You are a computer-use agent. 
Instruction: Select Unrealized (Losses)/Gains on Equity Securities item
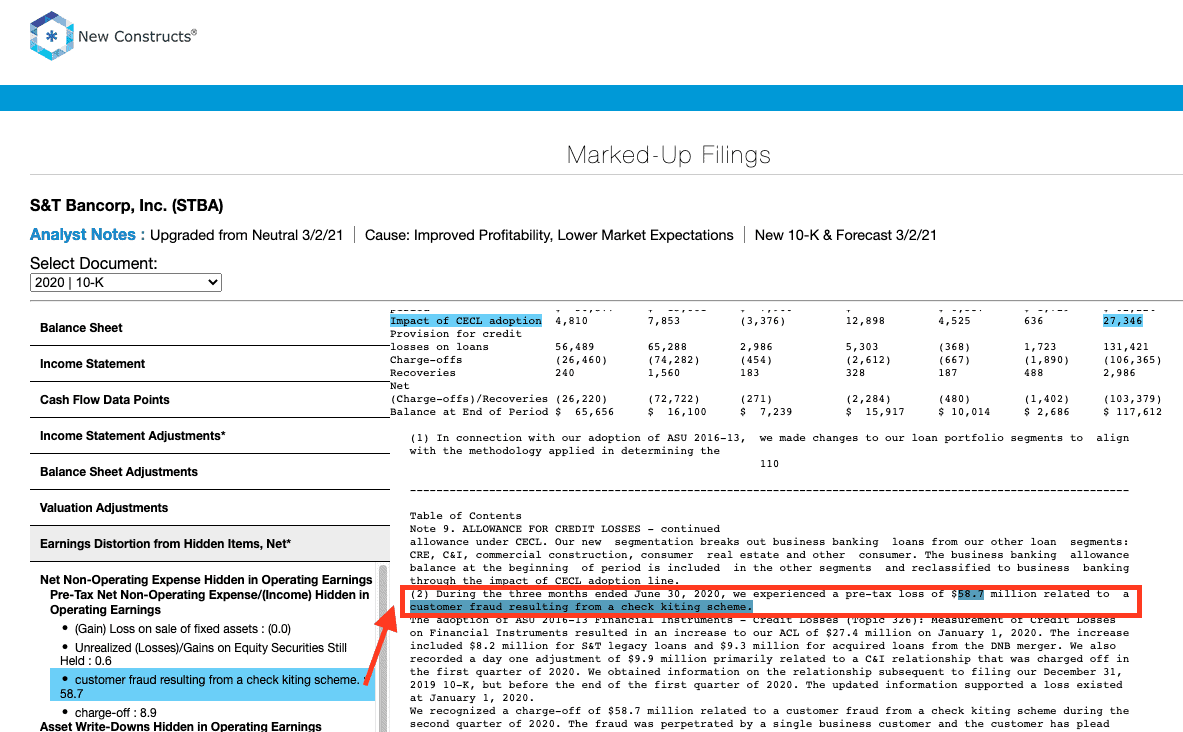(x=204, y=654)
